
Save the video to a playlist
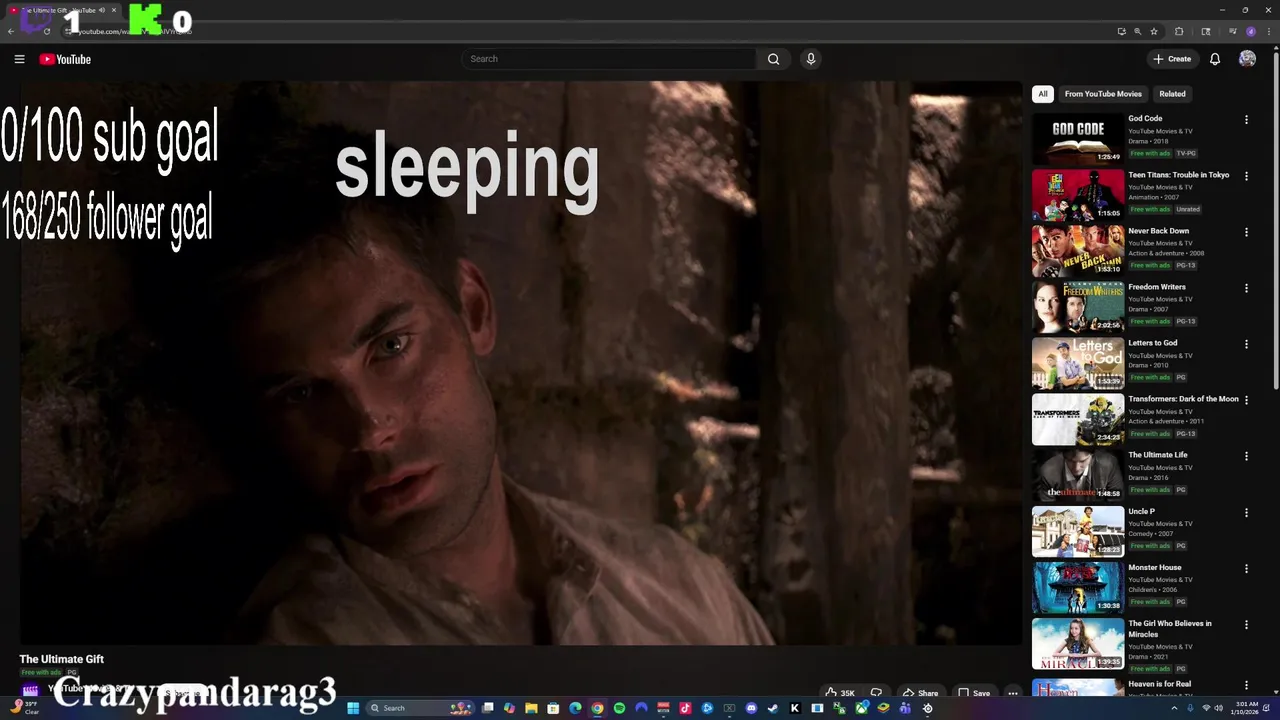coord(974,693)
